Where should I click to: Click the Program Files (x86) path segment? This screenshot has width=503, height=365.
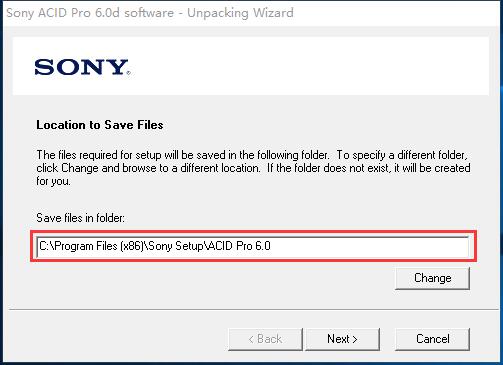click(99, 246)
